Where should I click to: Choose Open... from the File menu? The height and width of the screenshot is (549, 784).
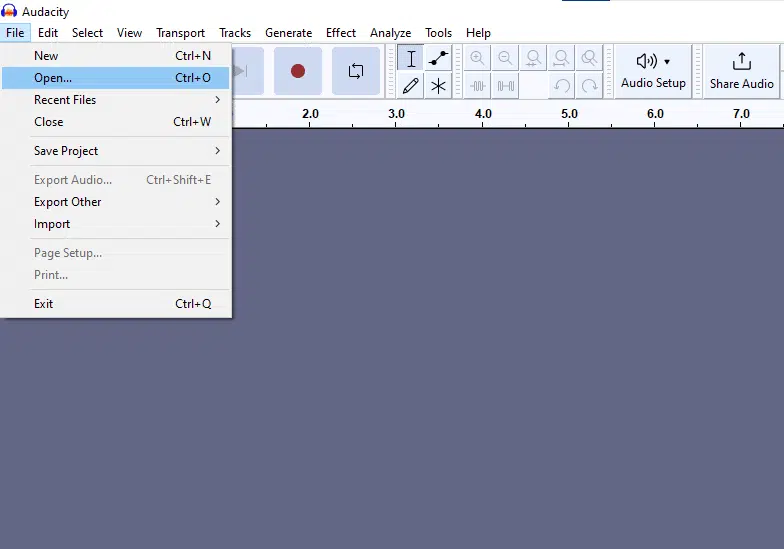116,78
